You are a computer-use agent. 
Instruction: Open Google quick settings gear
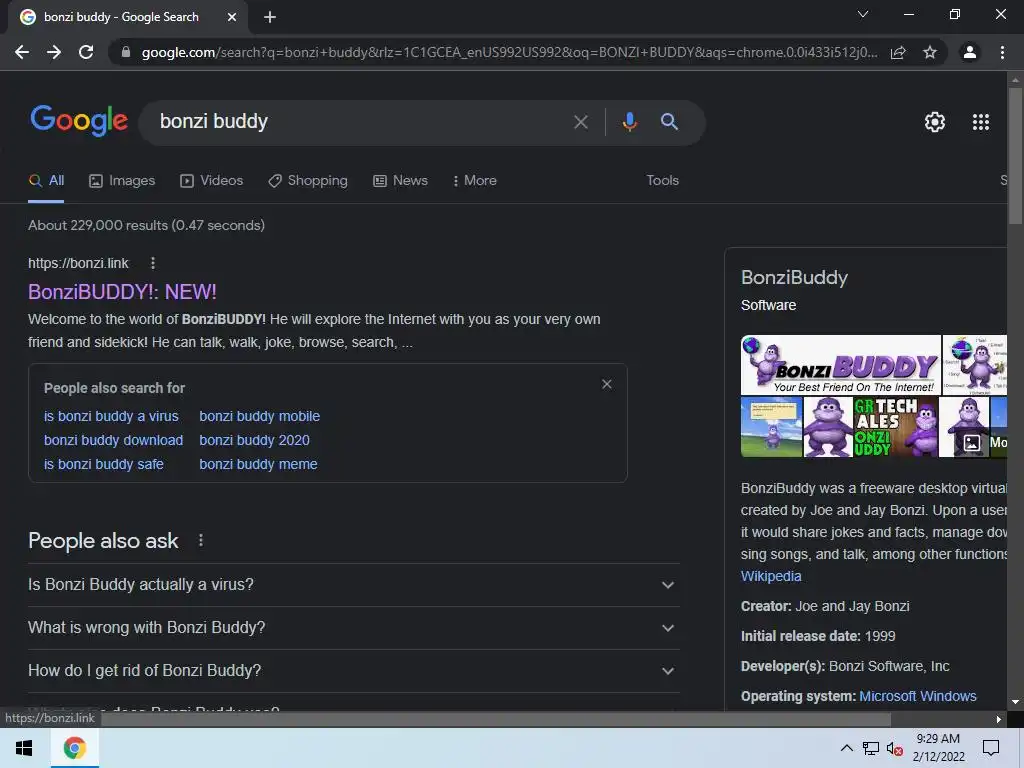(935, 121)
